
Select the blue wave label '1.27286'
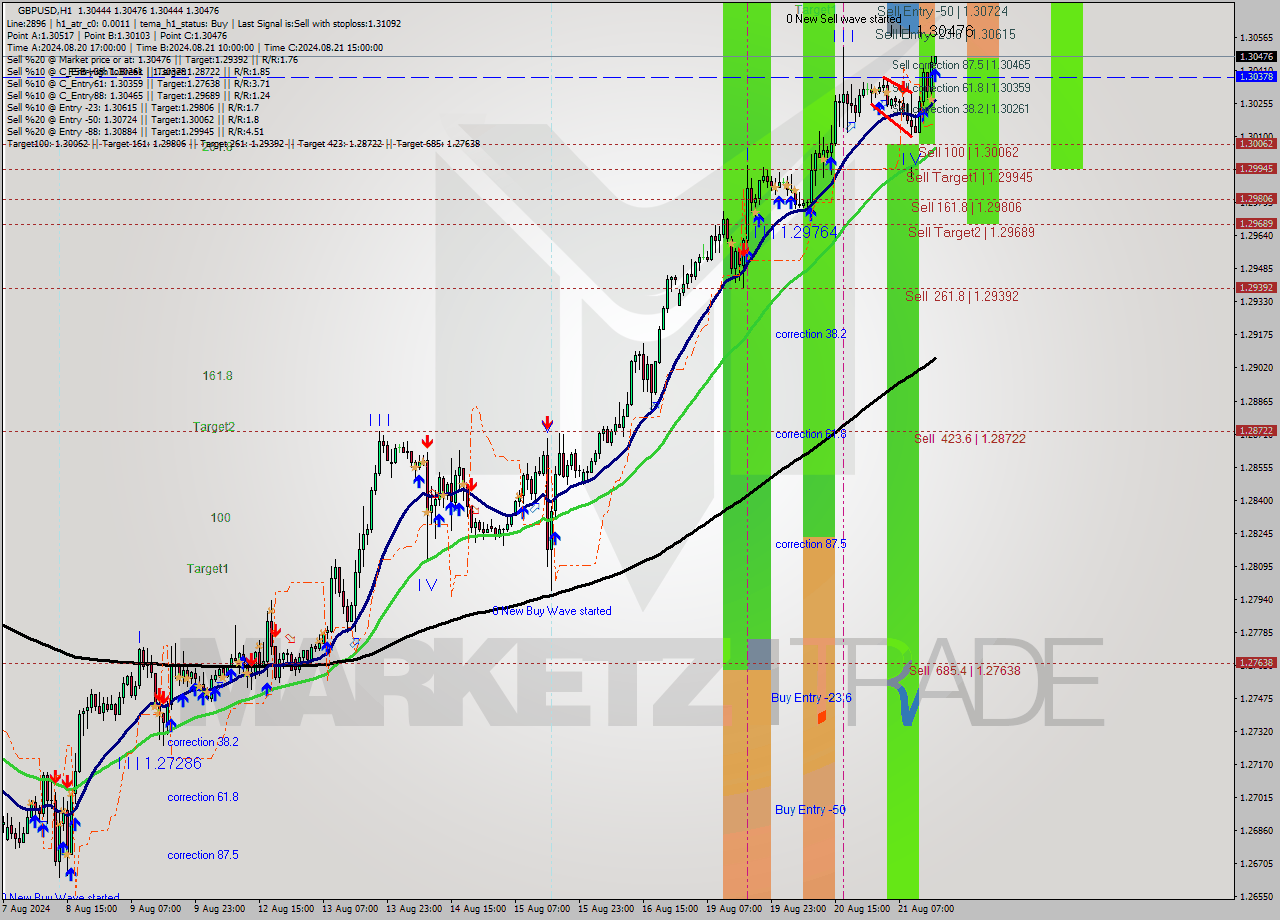point(171,763)
